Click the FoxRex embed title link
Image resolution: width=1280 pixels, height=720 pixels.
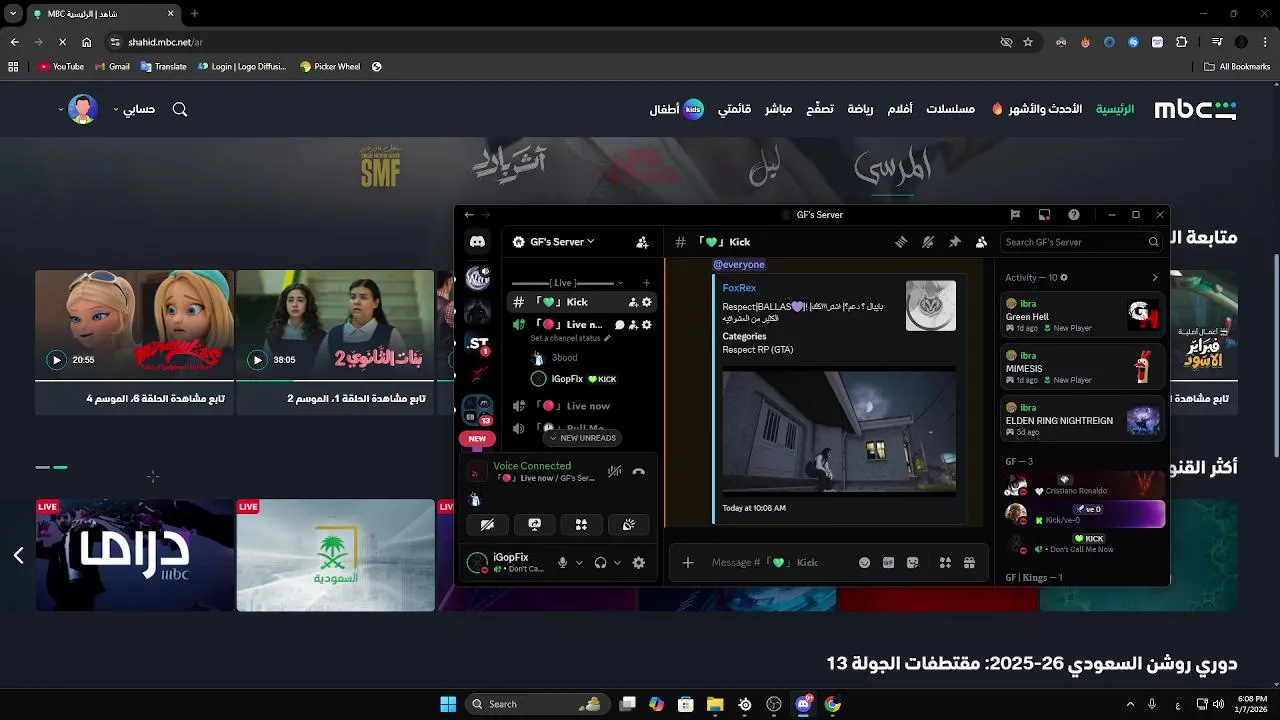click(739, 288)
